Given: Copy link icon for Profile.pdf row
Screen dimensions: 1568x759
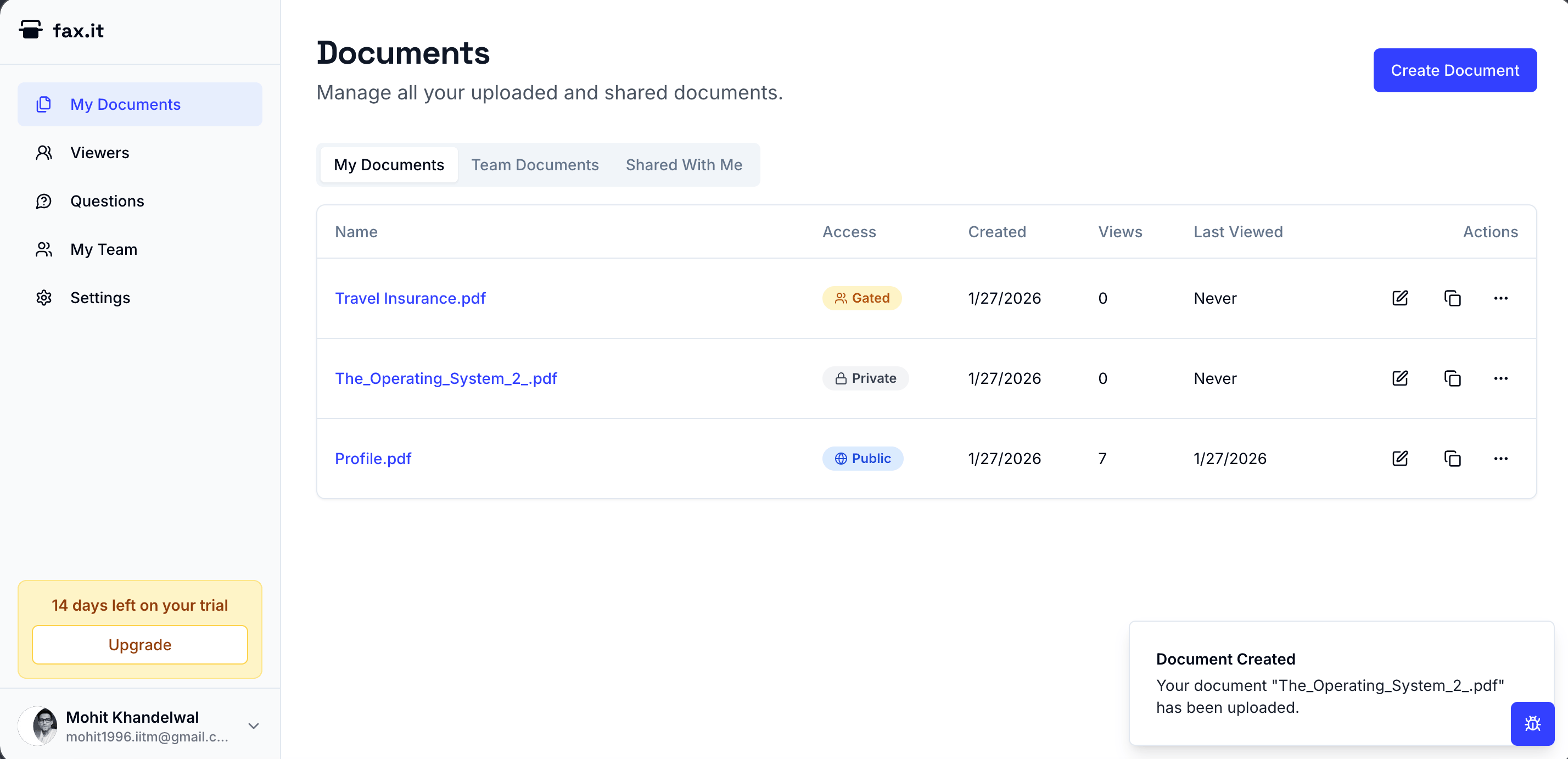Looking at the screenshot, I should click(1452, 459).
